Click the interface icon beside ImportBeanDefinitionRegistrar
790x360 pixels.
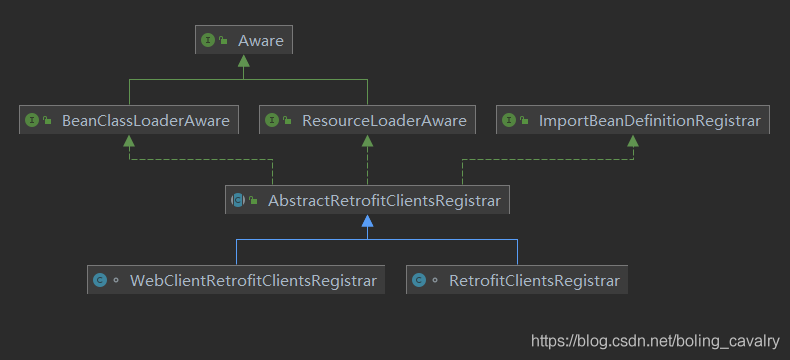(509, 120)
